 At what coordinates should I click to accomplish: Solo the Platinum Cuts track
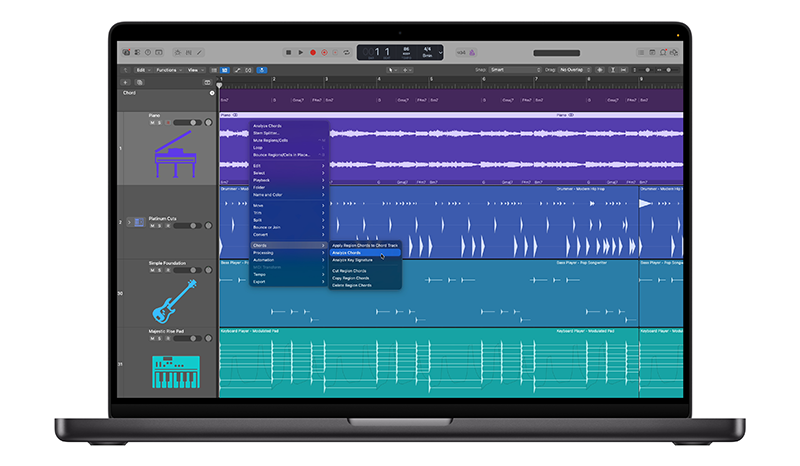160,226
